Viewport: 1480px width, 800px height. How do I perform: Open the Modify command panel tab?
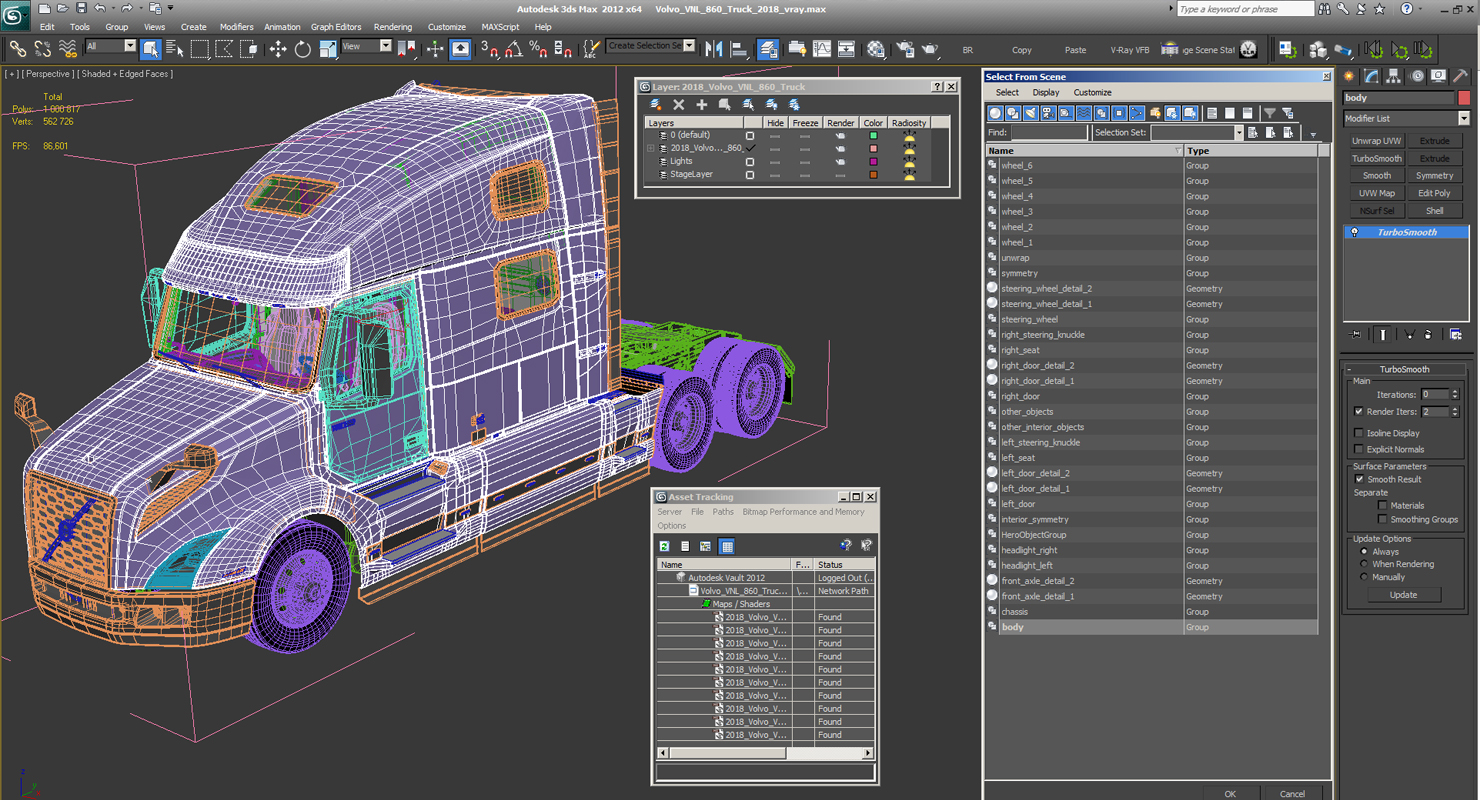click(x=1371, y=76)
